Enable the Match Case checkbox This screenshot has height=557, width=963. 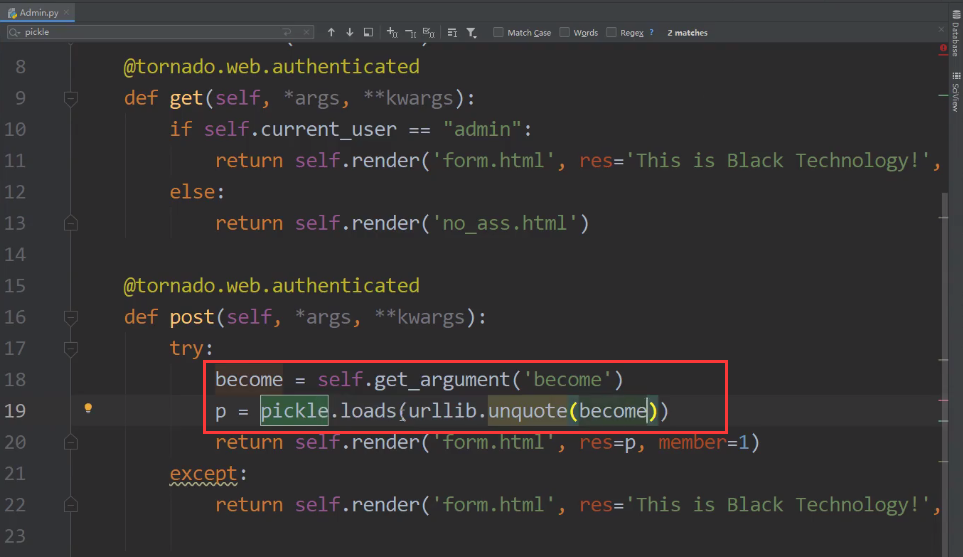499,32
